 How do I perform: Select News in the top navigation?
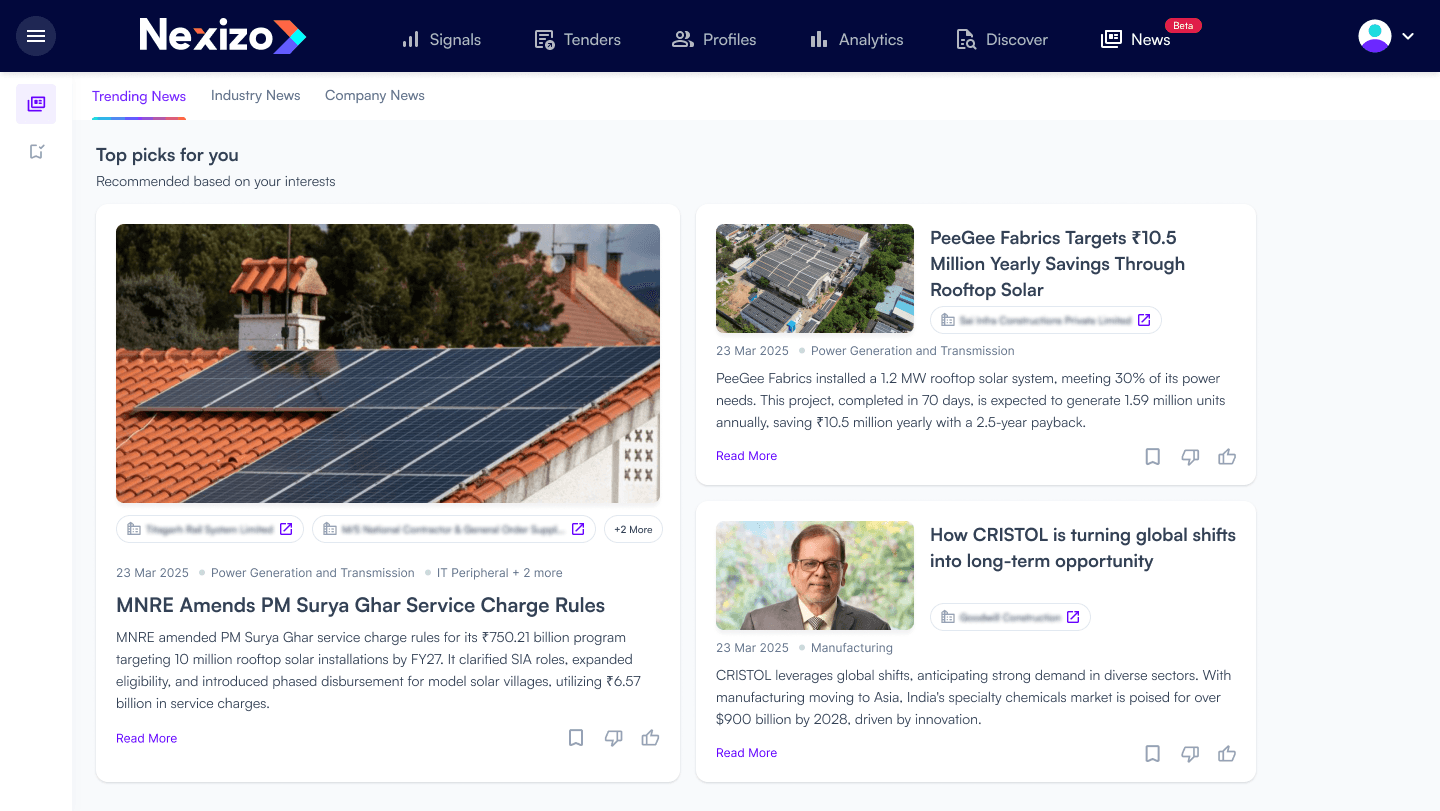(1136, 40)
